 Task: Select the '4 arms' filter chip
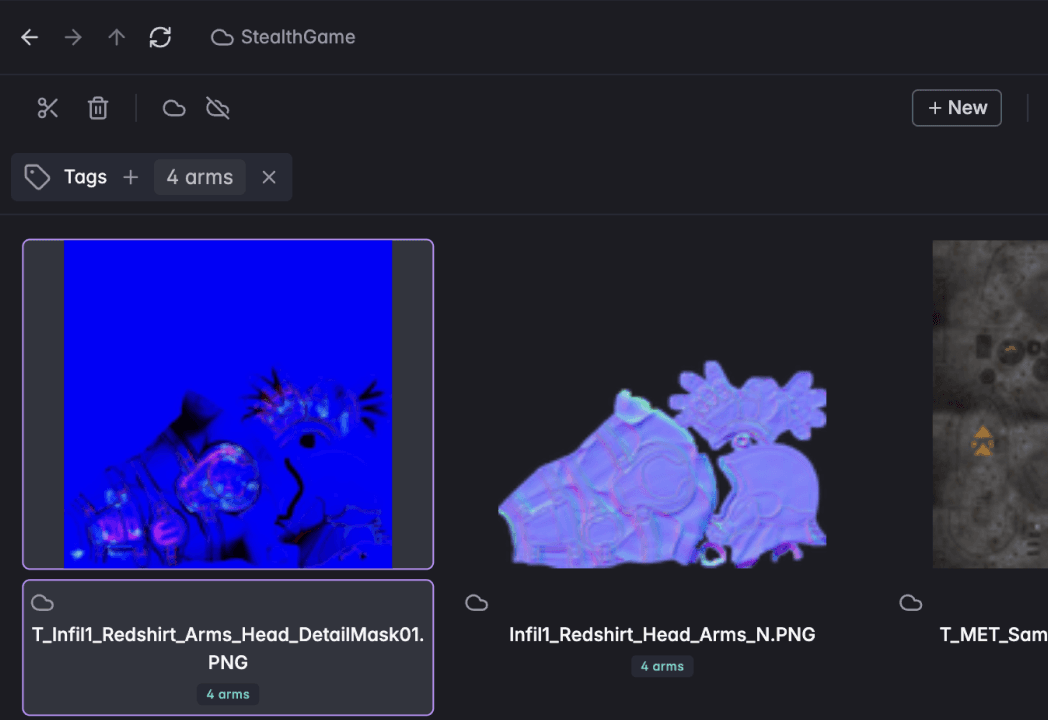pos(199,177)
